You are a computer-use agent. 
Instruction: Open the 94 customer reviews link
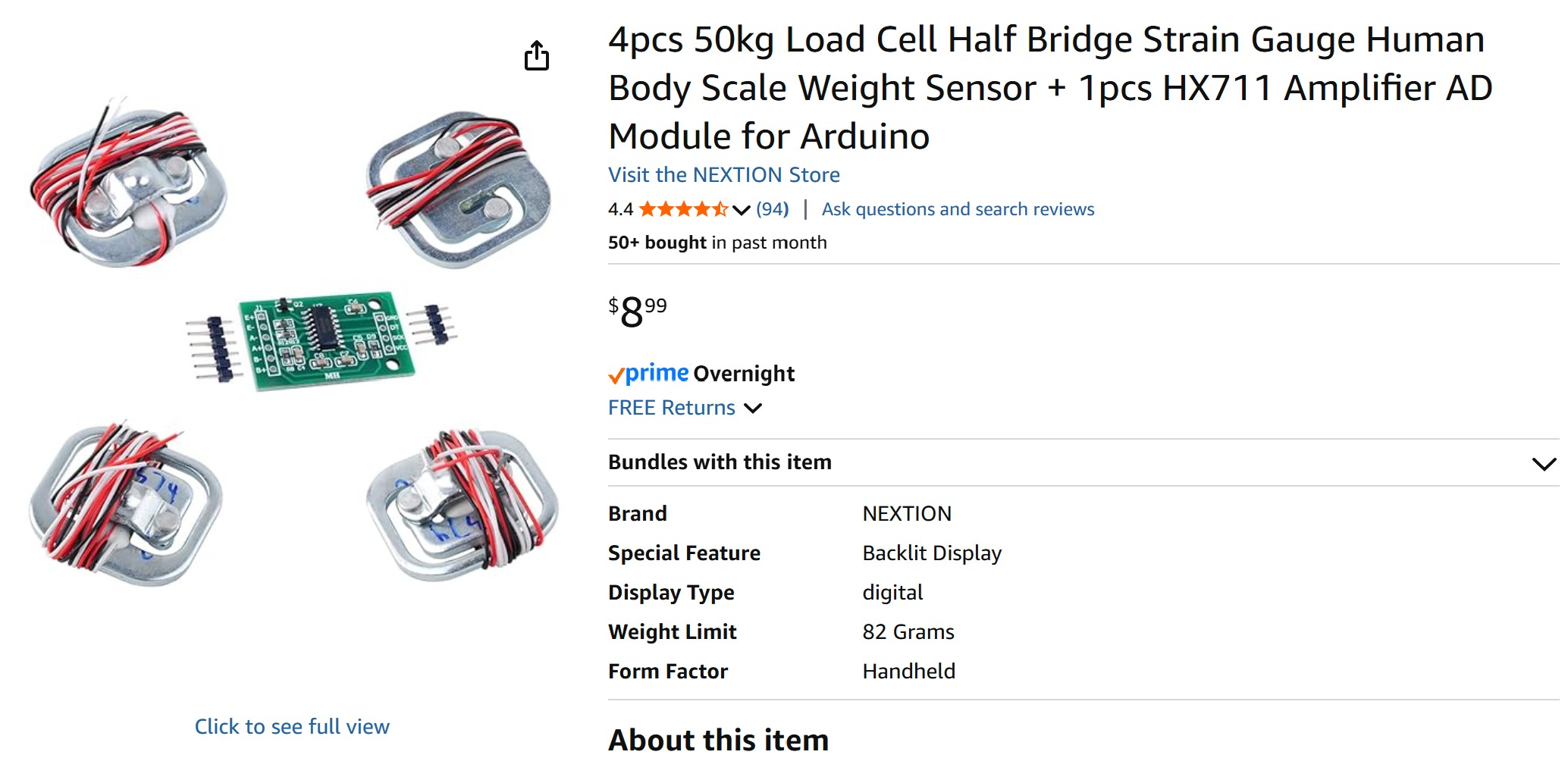[773, 209]
